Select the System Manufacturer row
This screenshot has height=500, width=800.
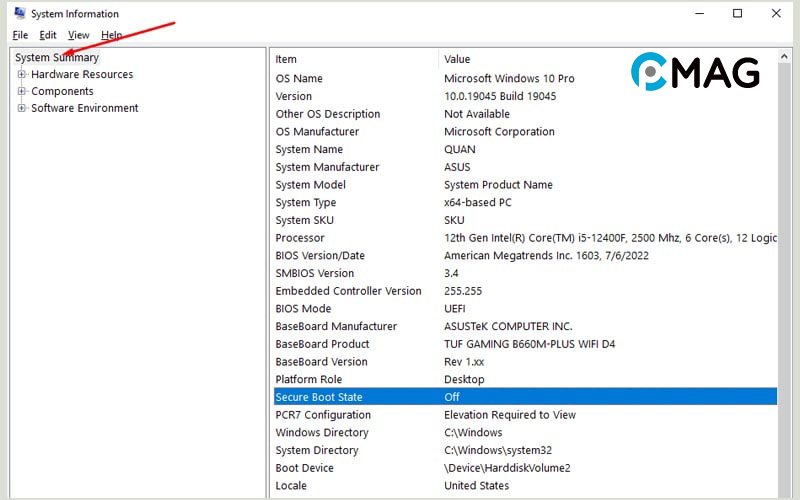click(x=526, y=167)
